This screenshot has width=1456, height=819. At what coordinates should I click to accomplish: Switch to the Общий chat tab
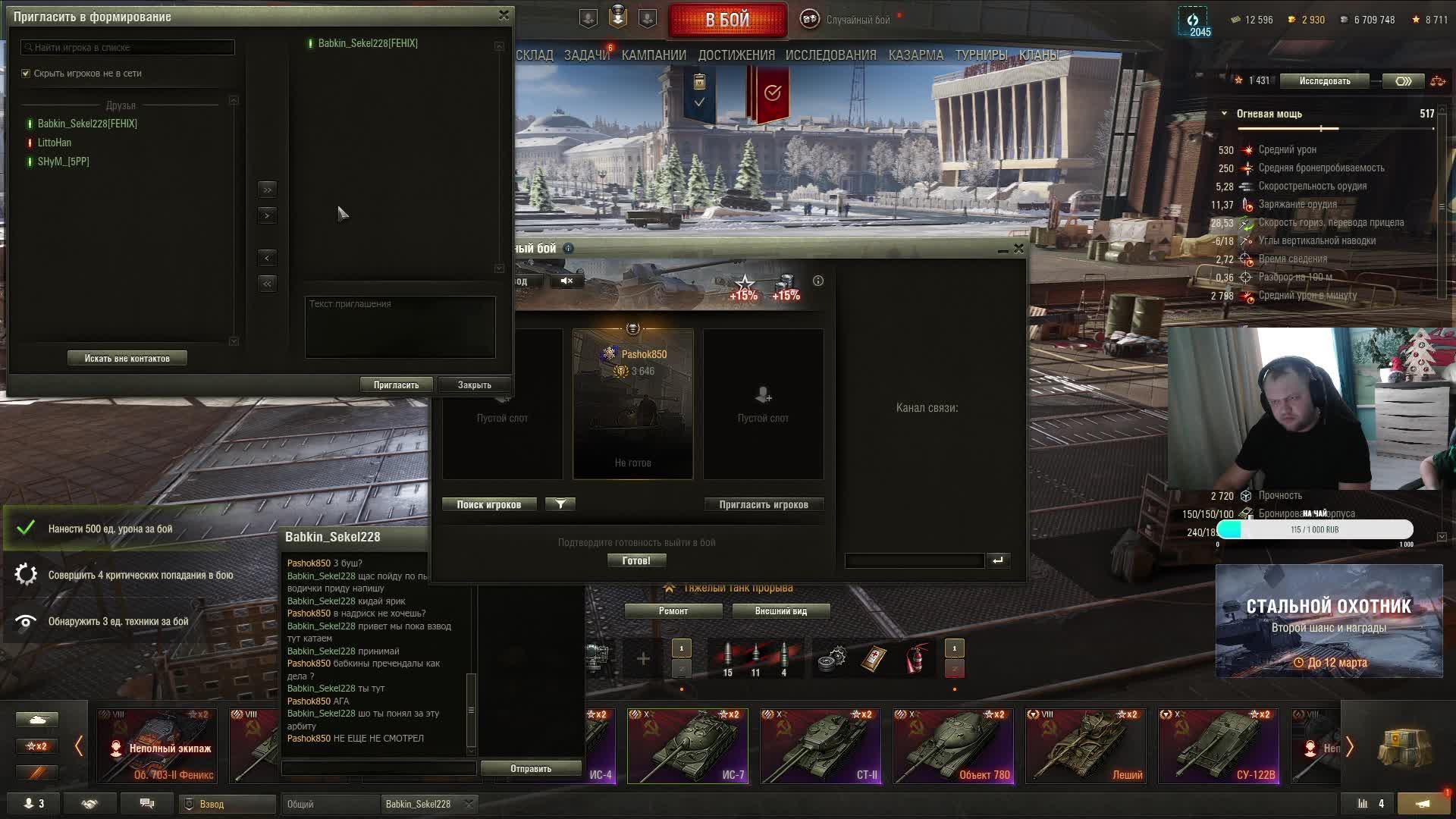tap(328, 804)
